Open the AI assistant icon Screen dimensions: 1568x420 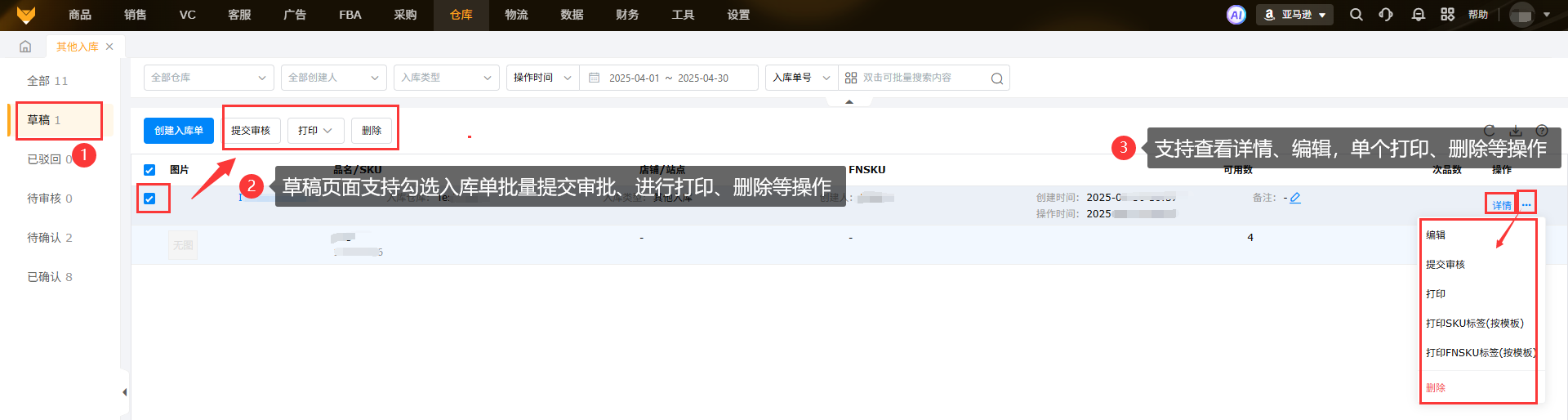coord(1236,15)
